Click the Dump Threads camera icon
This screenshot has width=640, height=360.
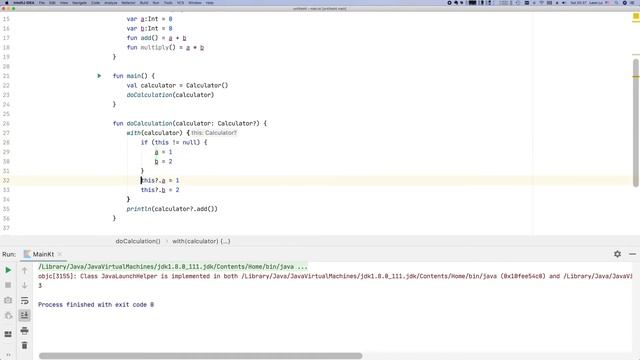coord(8,300)
